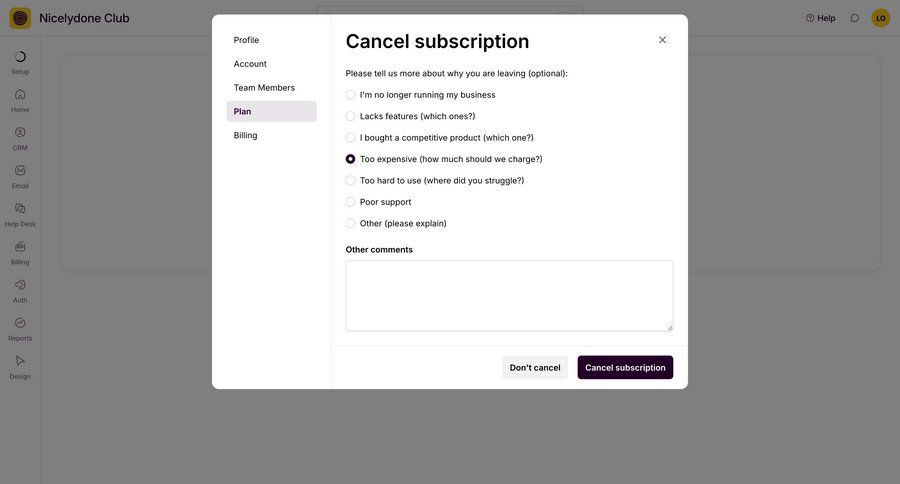Screen dimensions: 900x484
Task: Open the CRM sidebar icon
Action: point(20,133)
